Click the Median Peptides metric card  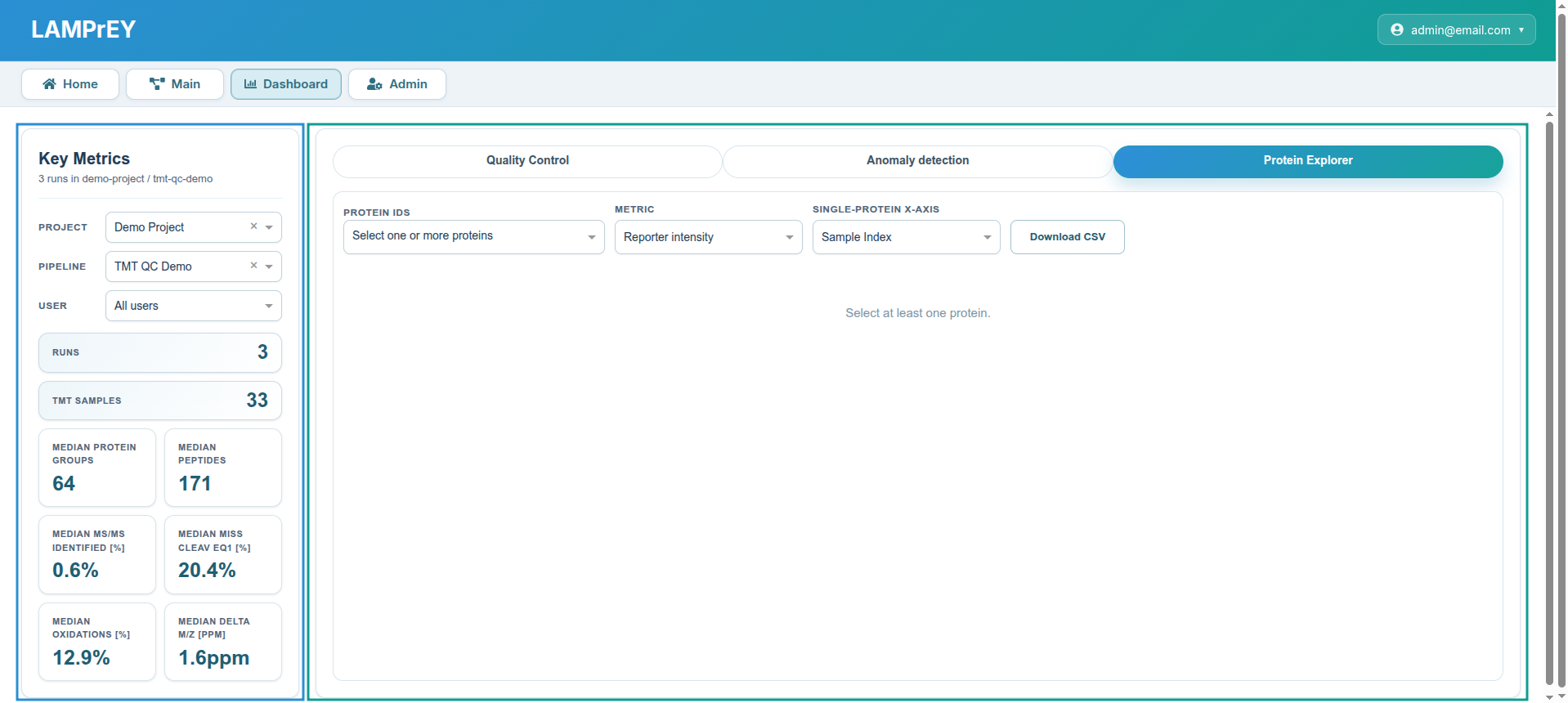click(223, 468)
